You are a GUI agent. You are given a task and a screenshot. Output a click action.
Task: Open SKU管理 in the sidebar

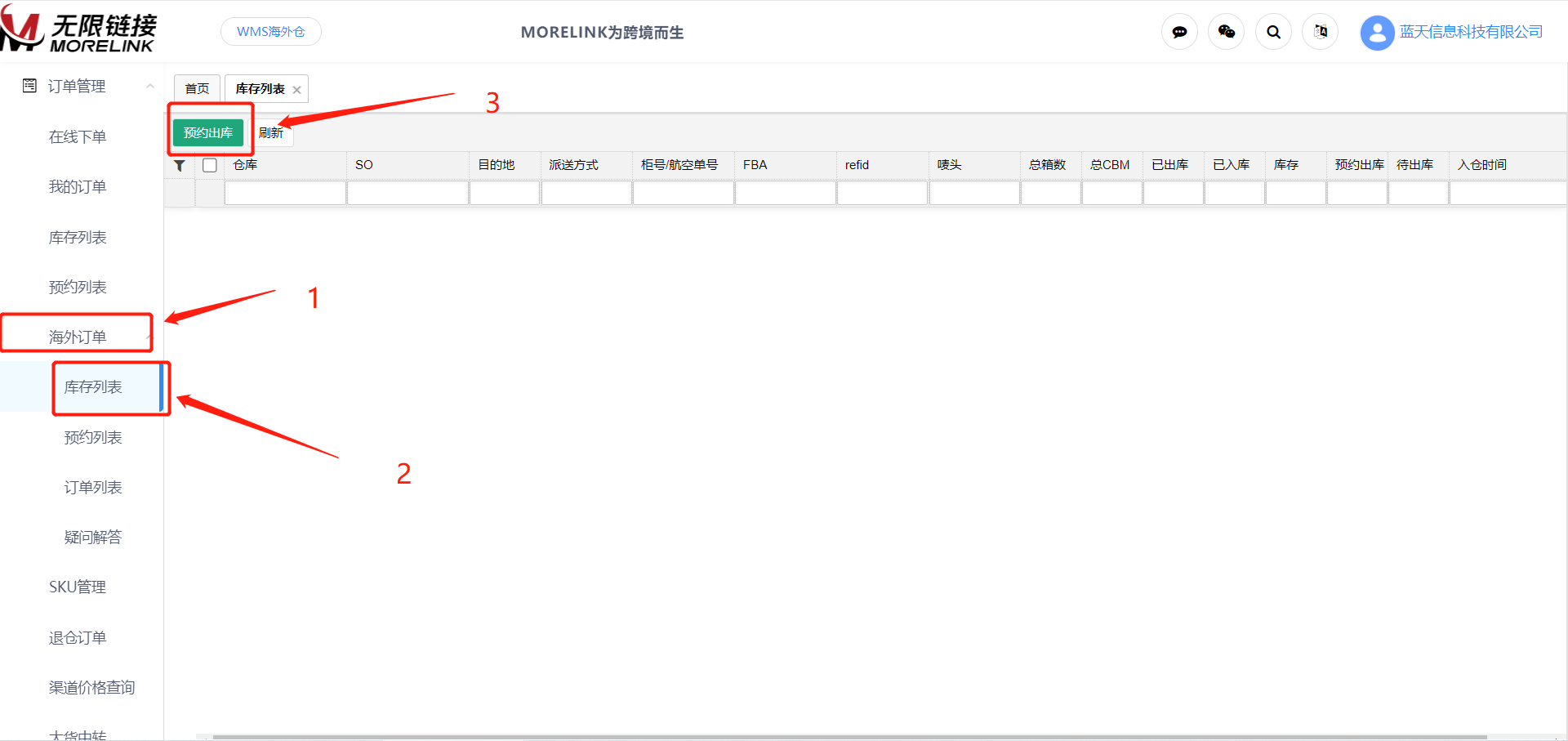tap(78, 587)
